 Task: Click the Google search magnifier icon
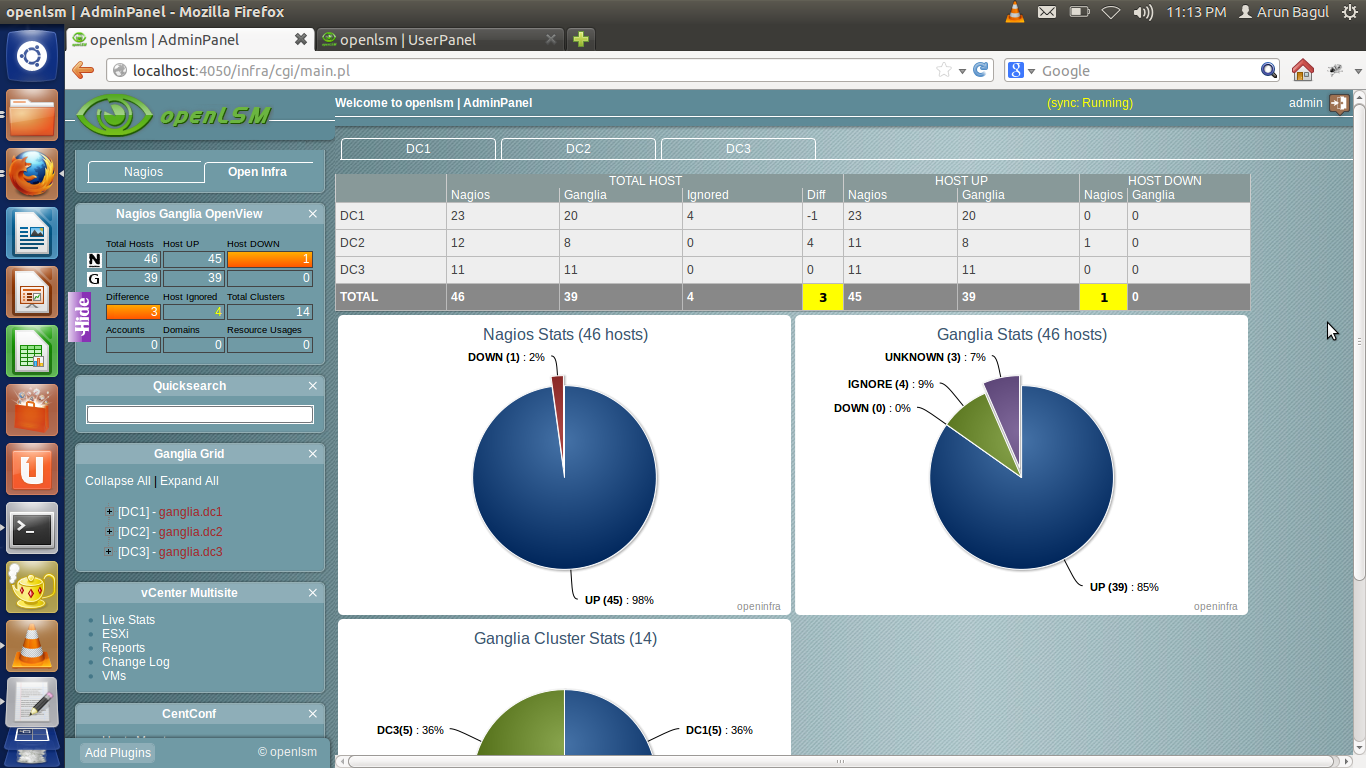pyautogui.click(x=1268, y=70)
